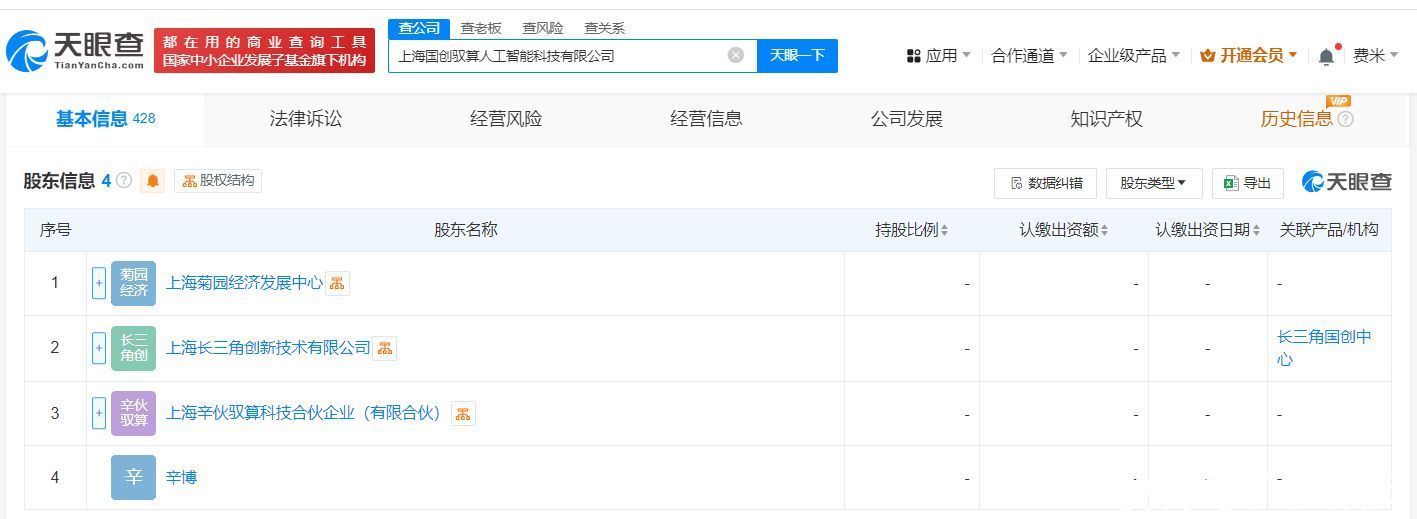Sort by 持股比例 column

(x=911, y=230)
